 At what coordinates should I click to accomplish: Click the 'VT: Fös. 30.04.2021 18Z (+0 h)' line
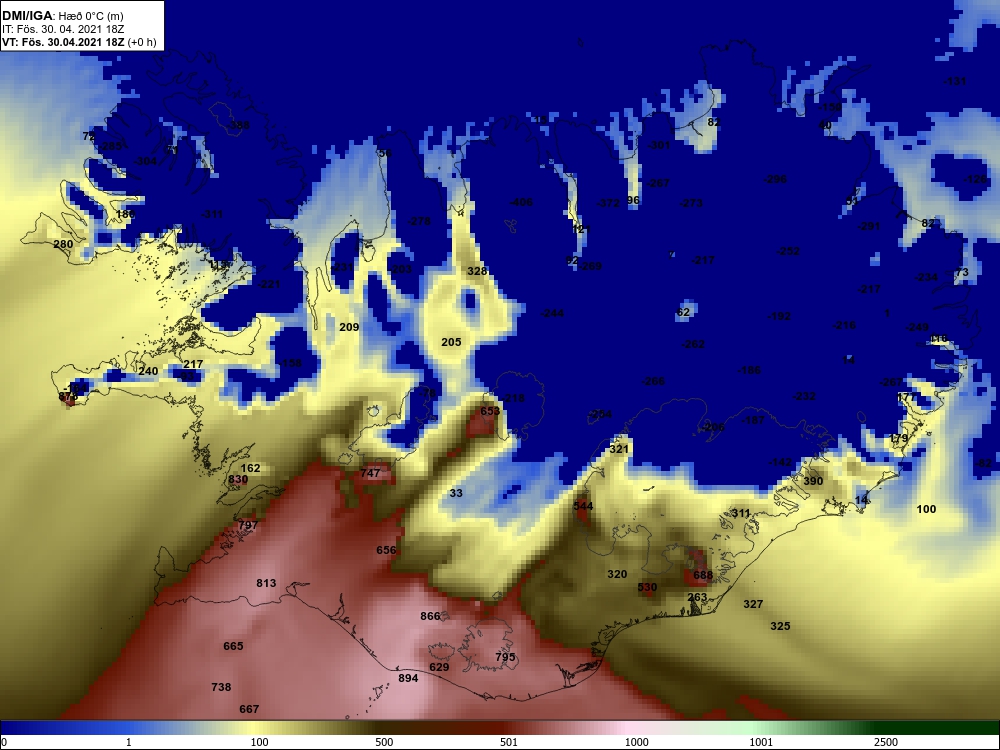tap(79, 42)
